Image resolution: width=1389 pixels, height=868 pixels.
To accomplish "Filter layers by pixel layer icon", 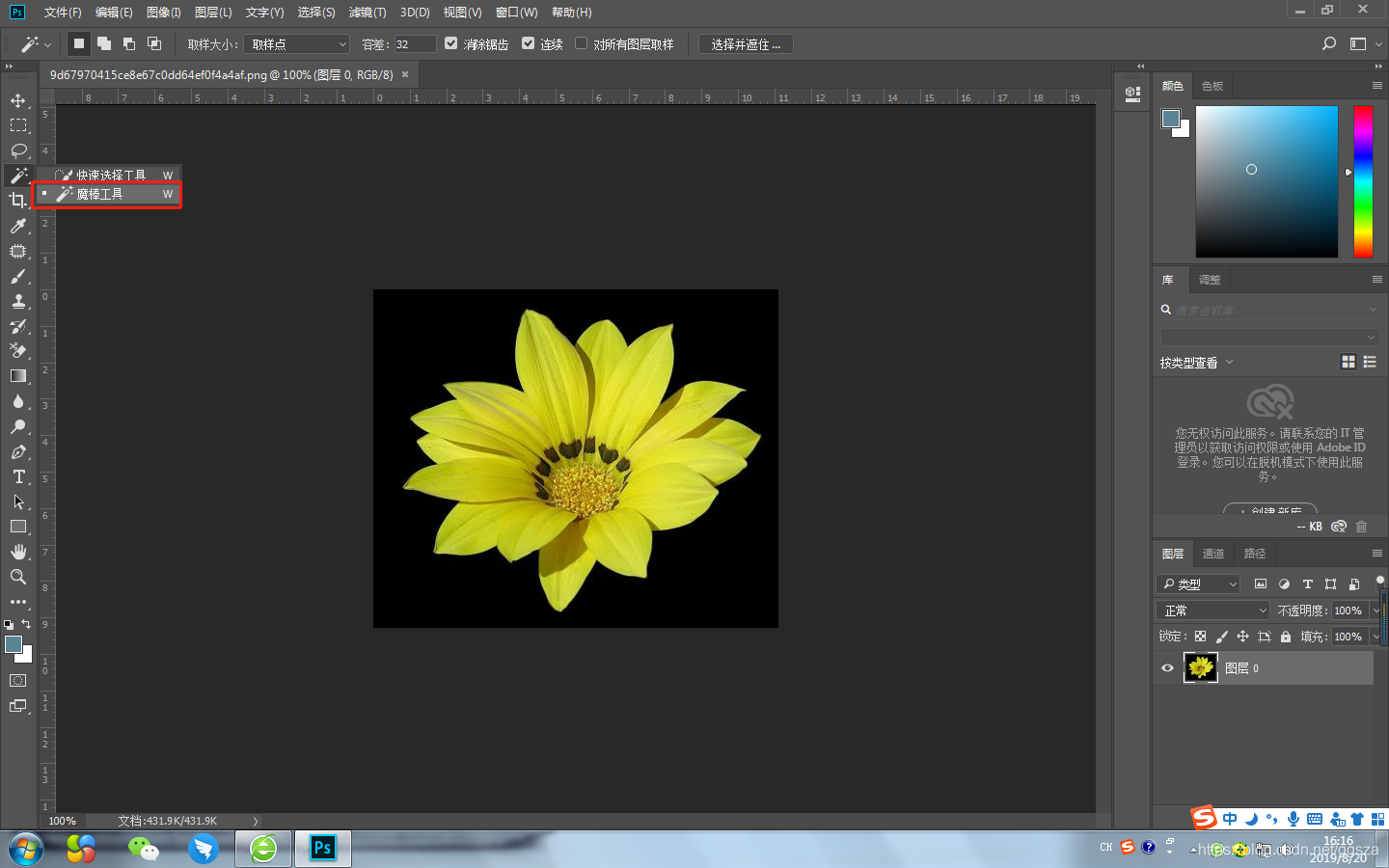I will coord(1260,583).
